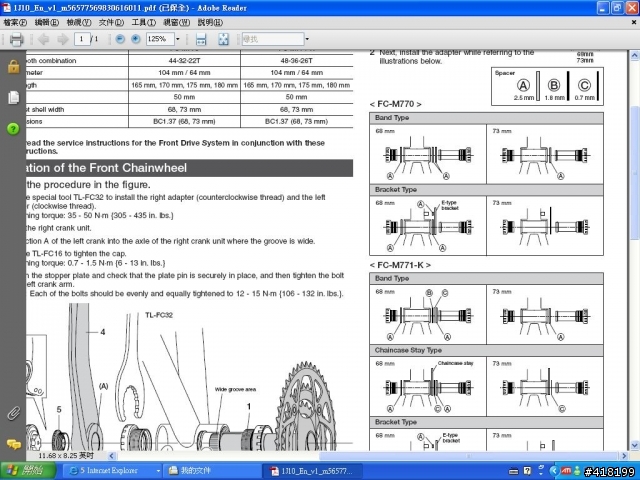The height and width of the screenshot is (480, 640).
Task: Open the comments panel icon
Action: pos(13,443)
